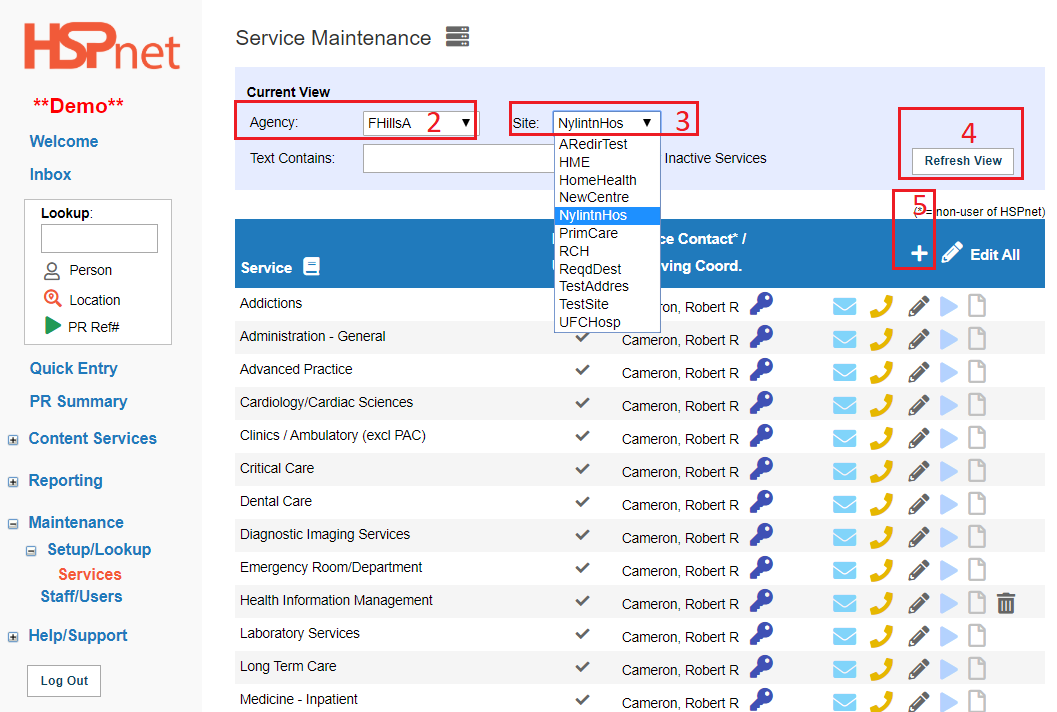Click the blue play arrow for Cardiology/Cardiac Sciences
Screen dimensions: 1057x712
pos(949,405)
